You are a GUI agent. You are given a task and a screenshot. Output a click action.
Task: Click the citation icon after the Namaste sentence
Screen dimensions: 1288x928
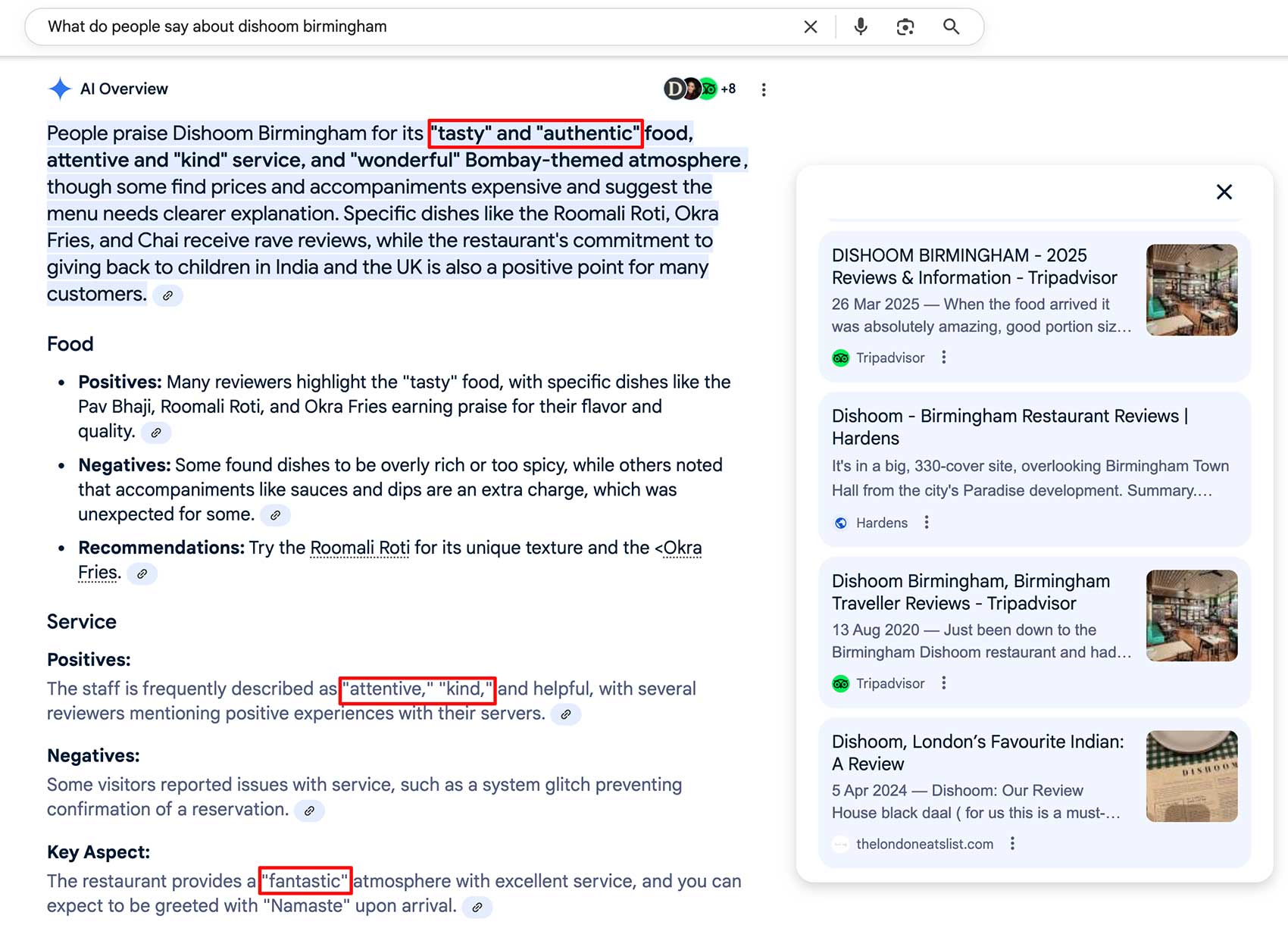(477, 907)
